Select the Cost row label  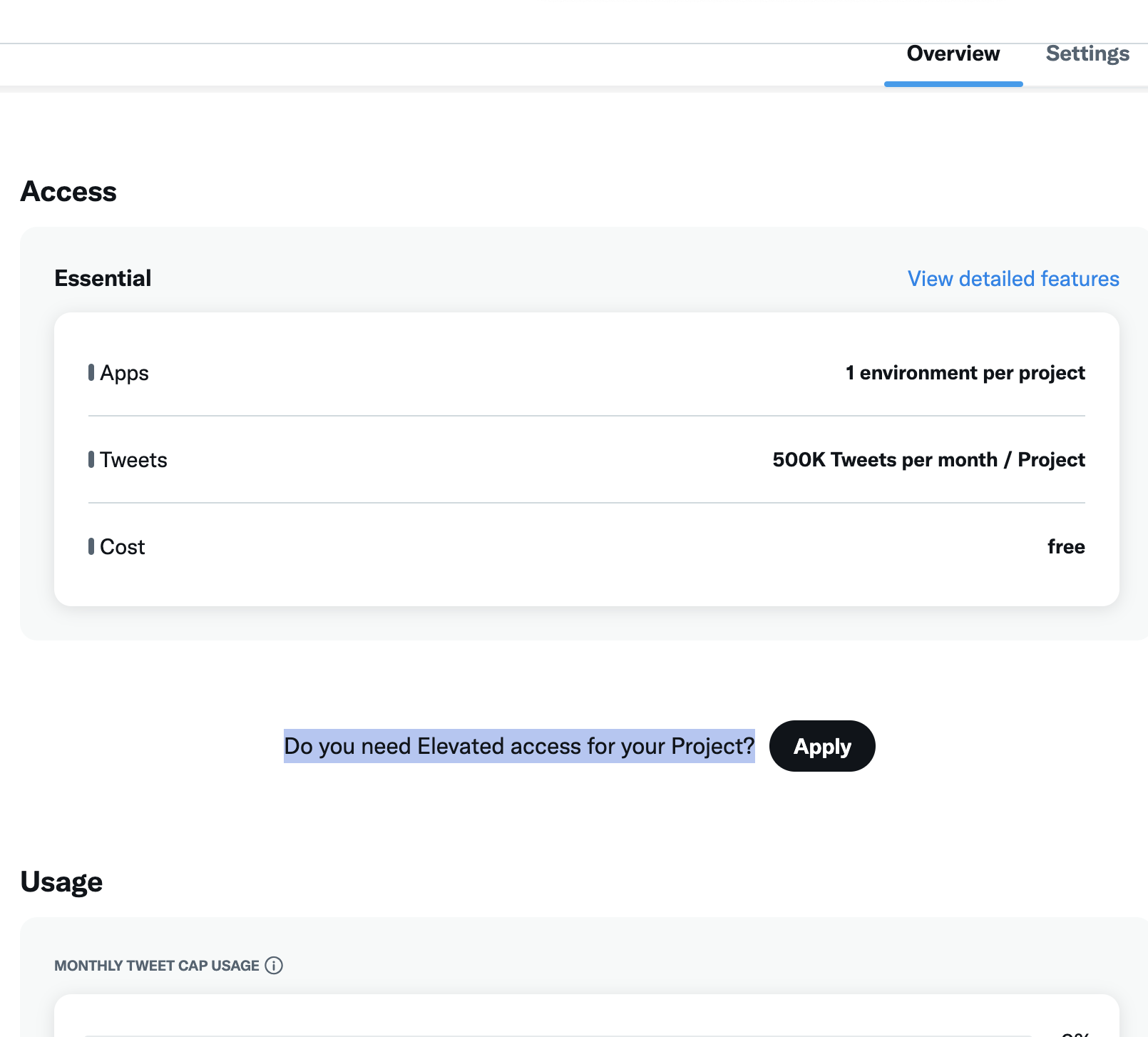(x=123, y=547)
